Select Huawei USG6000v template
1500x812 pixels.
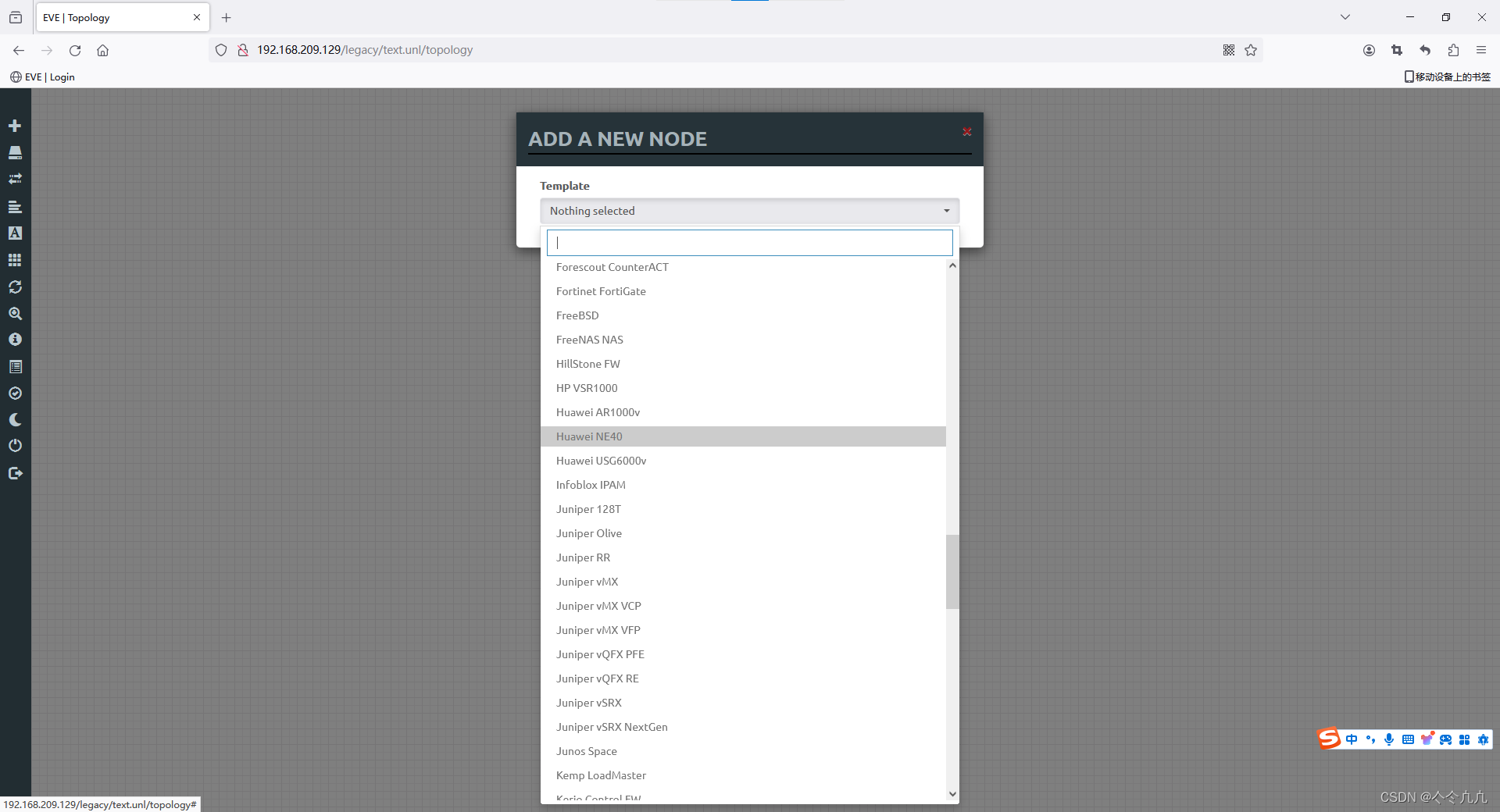coord(743,461)
